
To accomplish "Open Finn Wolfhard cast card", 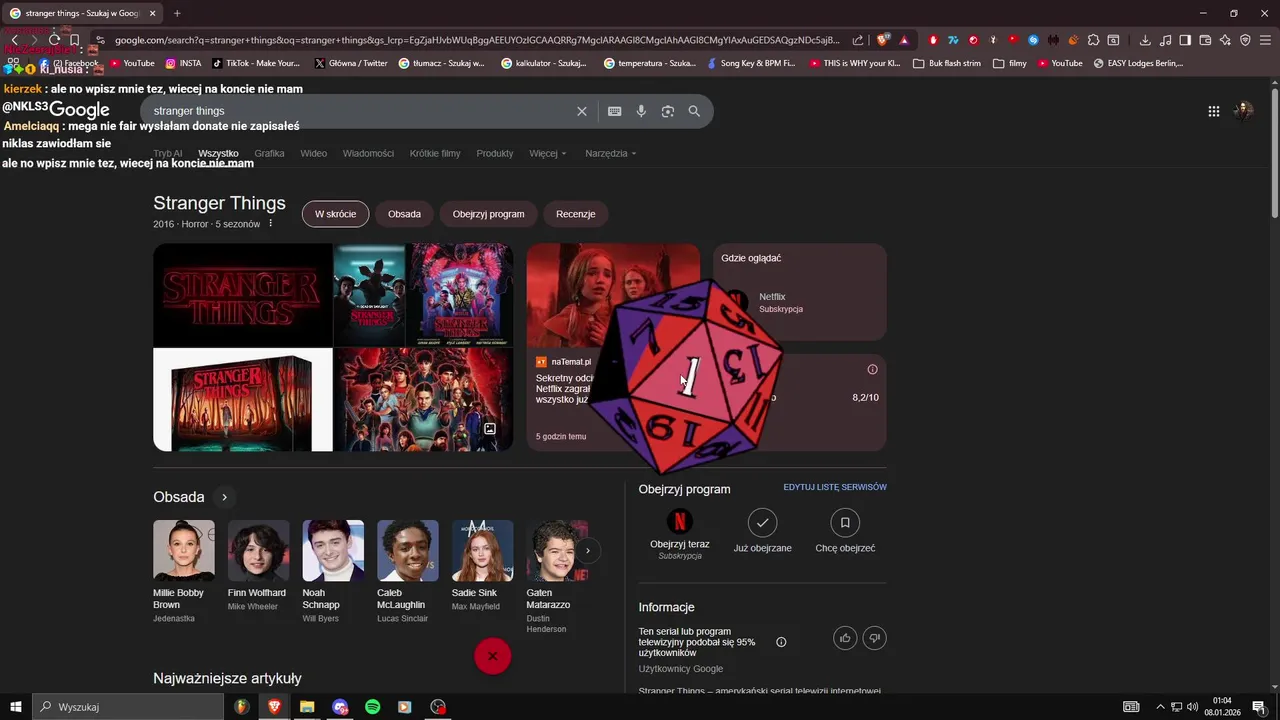I will click(258, 566).
